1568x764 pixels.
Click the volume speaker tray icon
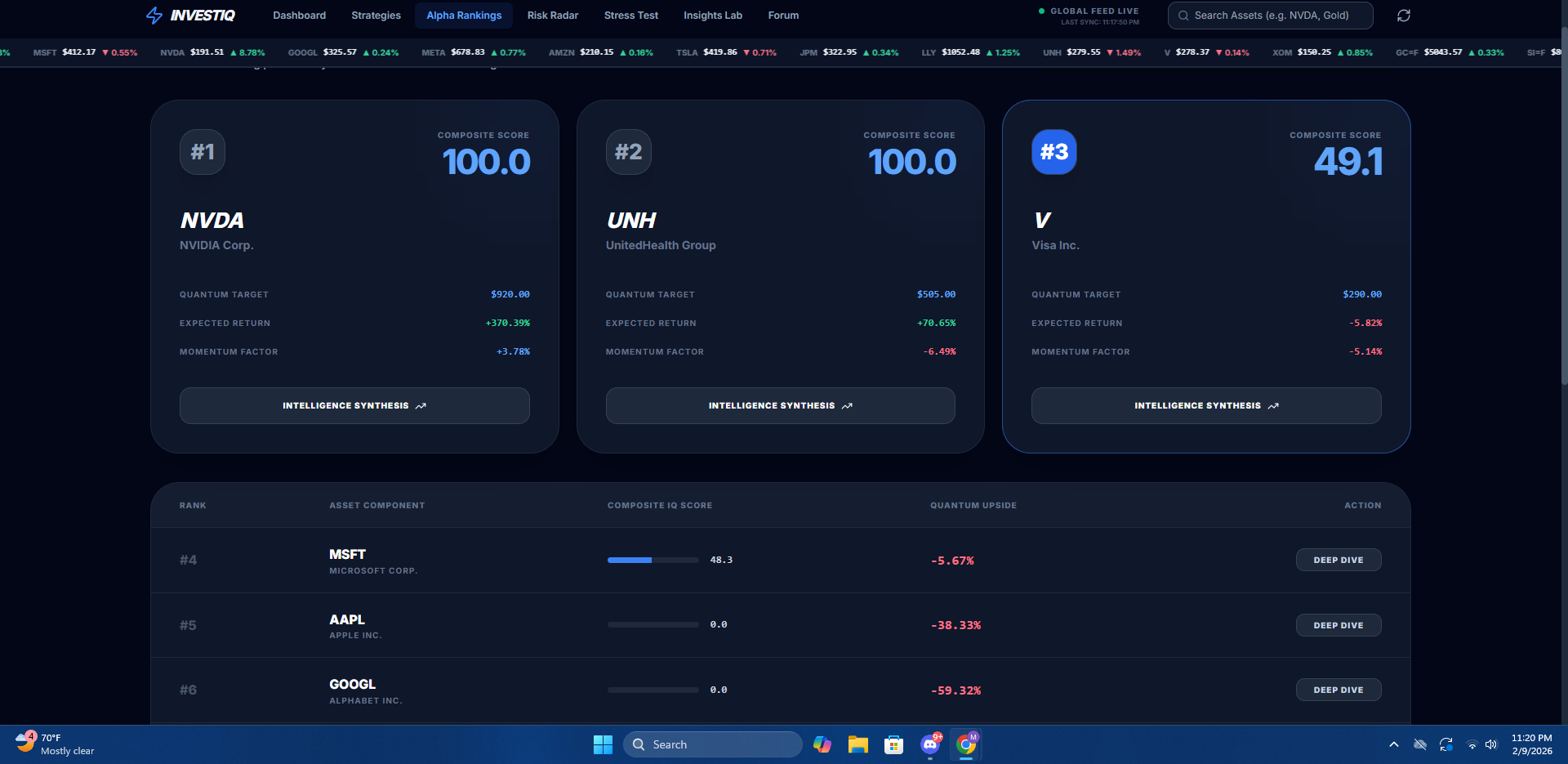(x=1491, y=744)
